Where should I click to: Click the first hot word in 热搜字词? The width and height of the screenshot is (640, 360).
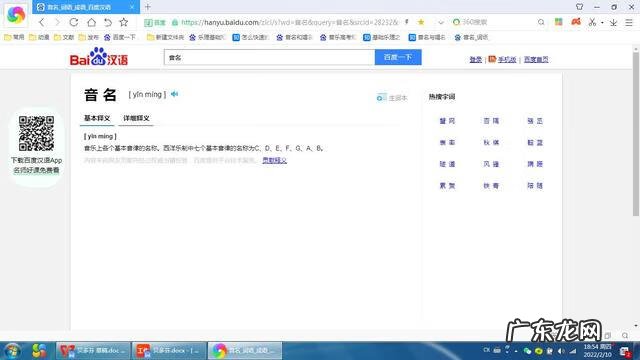[x=447, y=121]
